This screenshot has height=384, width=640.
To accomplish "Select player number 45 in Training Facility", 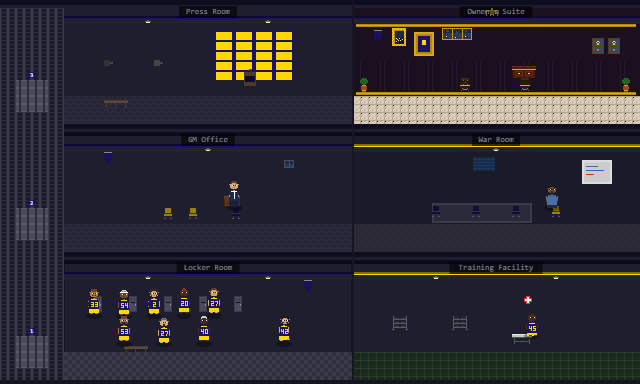I will [x=532, y=325].
